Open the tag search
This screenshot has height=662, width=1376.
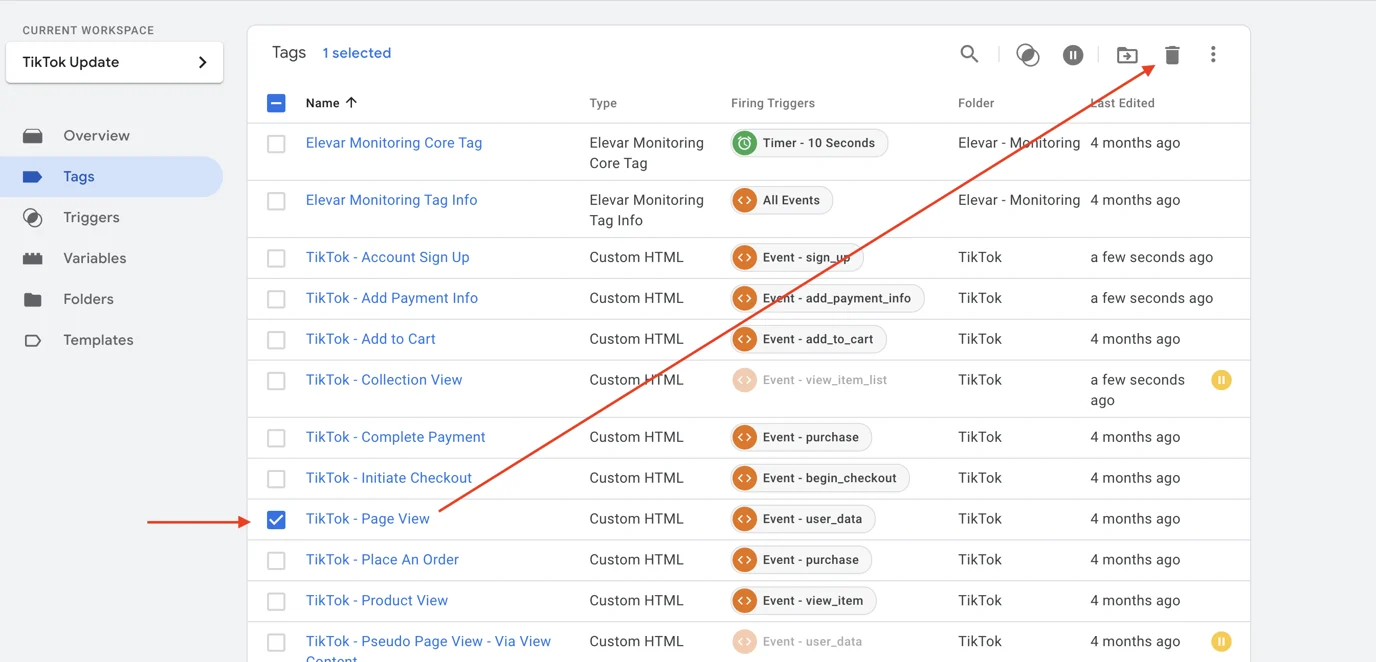(x=969, y=54)
